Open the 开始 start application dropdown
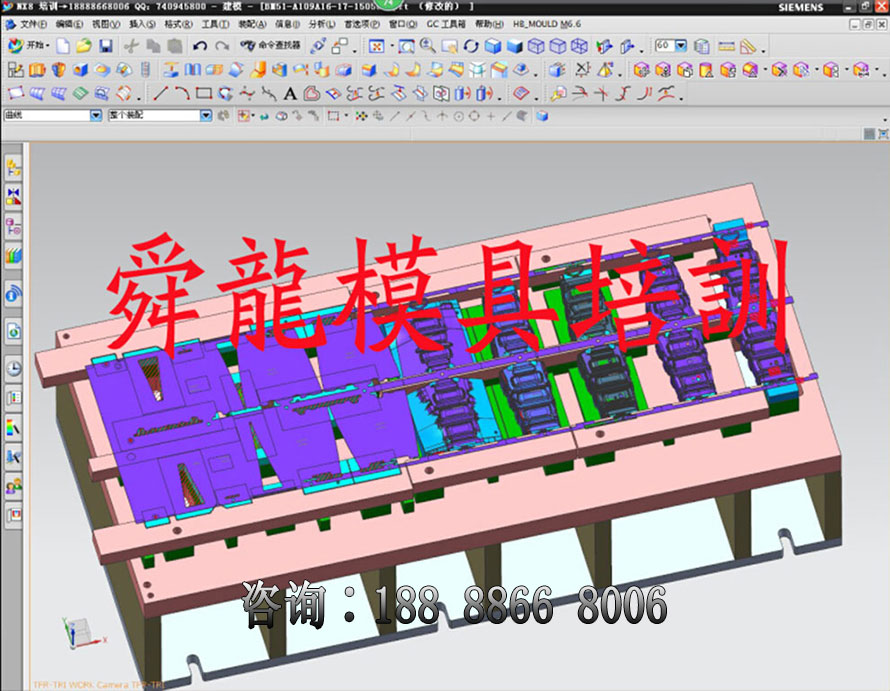 click(30, 45)
